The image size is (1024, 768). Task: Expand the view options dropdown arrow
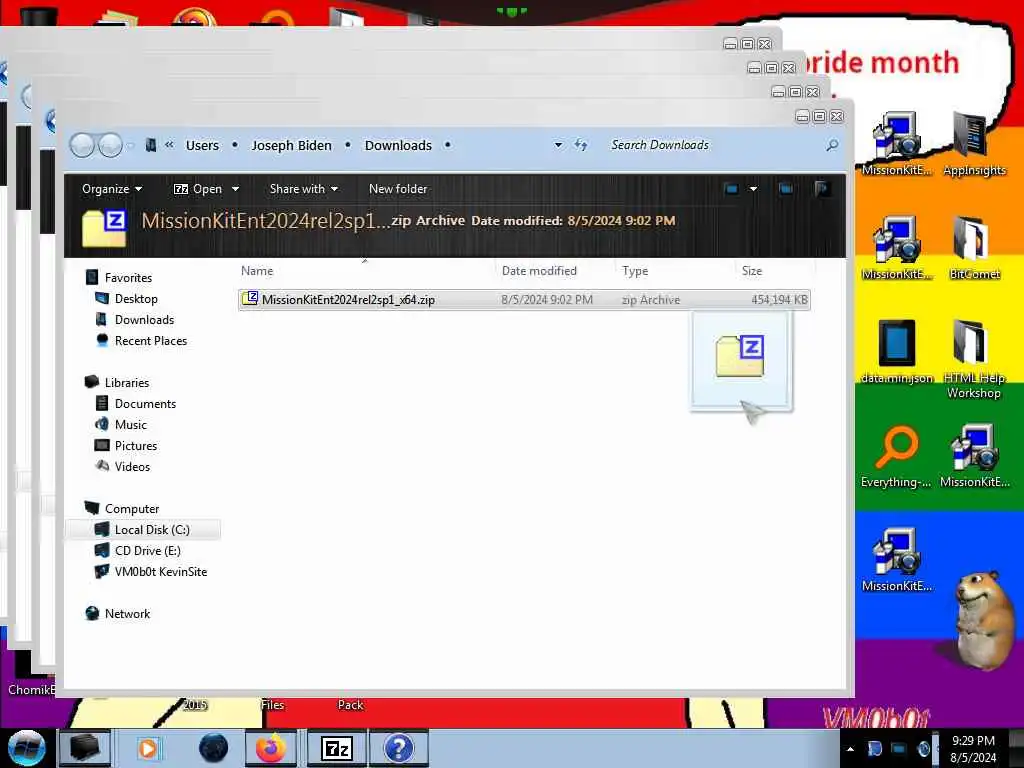coord(753,189)
